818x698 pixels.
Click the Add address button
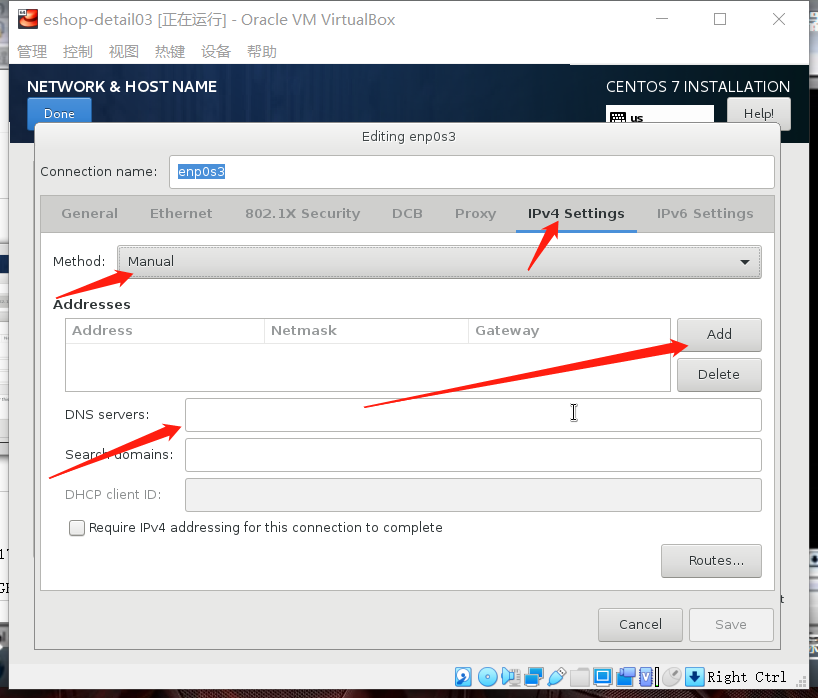(x=719, y=334)
